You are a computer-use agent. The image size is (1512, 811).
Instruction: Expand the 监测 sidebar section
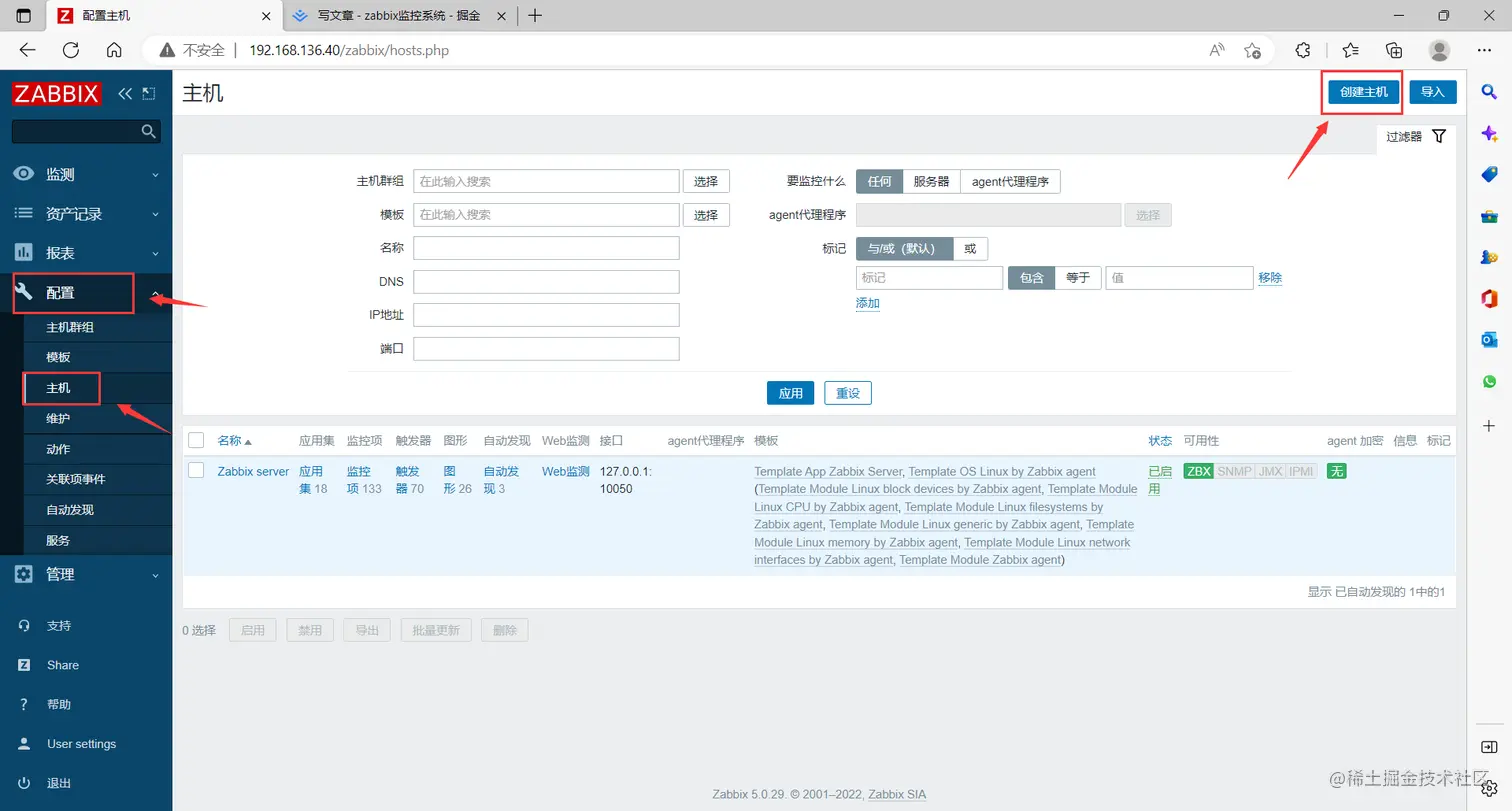click(x=86, y=174)
